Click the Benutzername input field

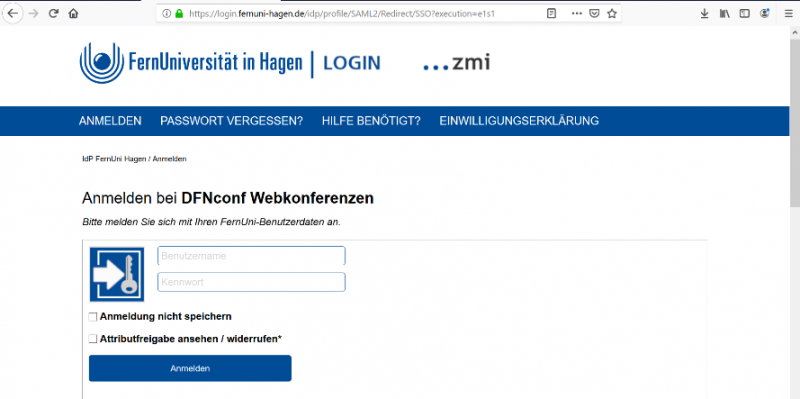(x=252, y=256)
